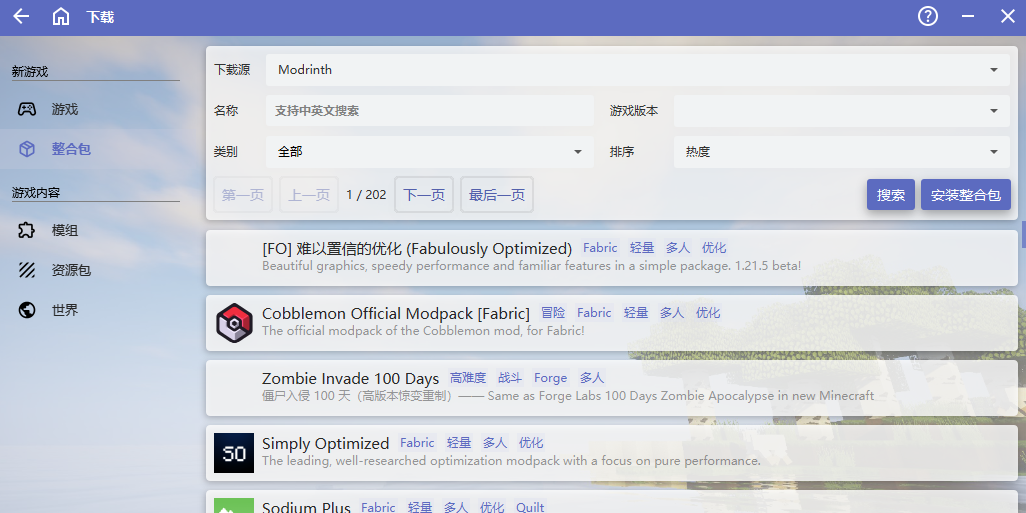Select the cube icon for 整合包
The image size is (1026, 513).
[x=27, y=149]
